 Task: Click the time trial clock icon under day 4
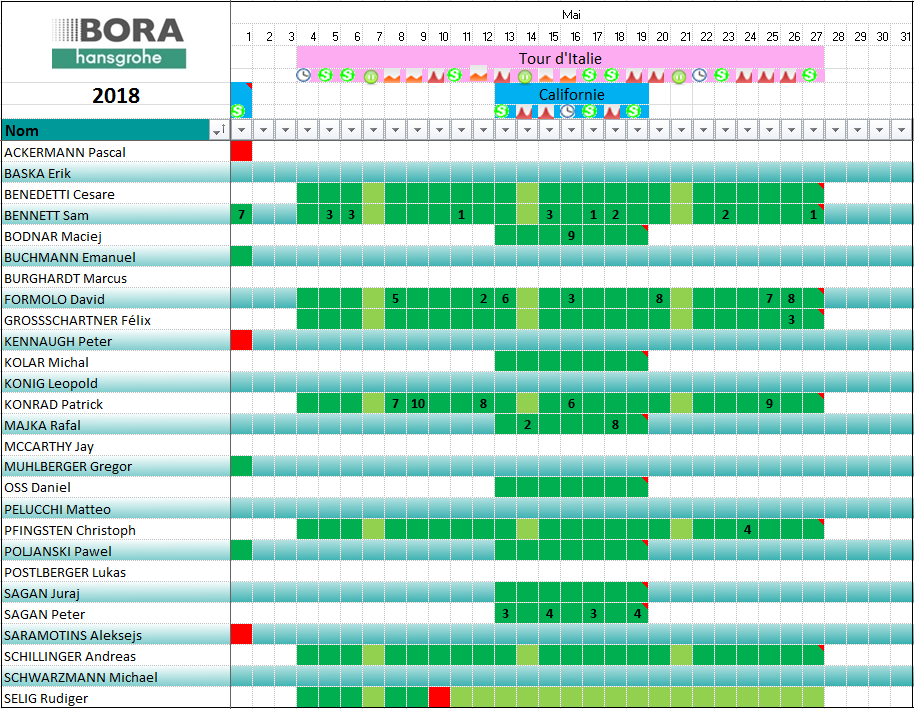point(303,75)
